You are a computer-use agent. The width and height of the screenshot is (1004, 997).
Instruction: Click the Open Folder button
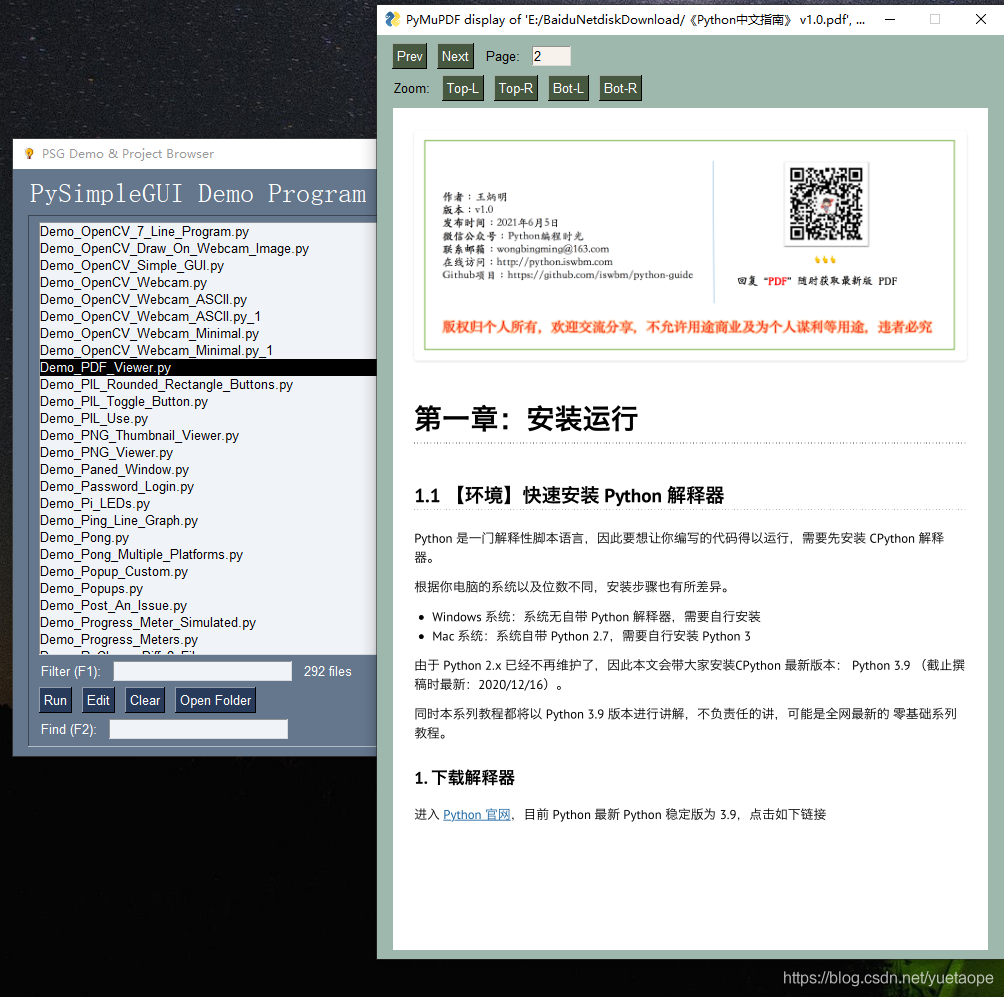tap(215, 701)
